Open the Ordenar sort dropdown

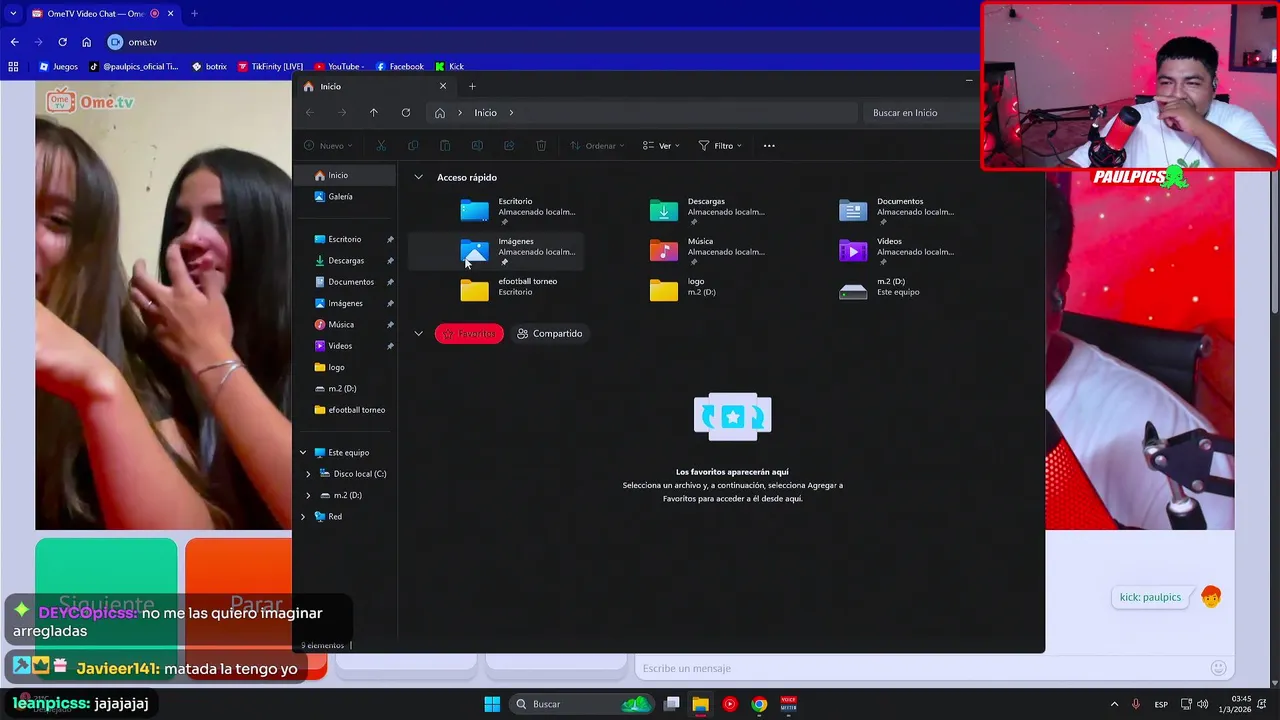[x=597, y=146]
